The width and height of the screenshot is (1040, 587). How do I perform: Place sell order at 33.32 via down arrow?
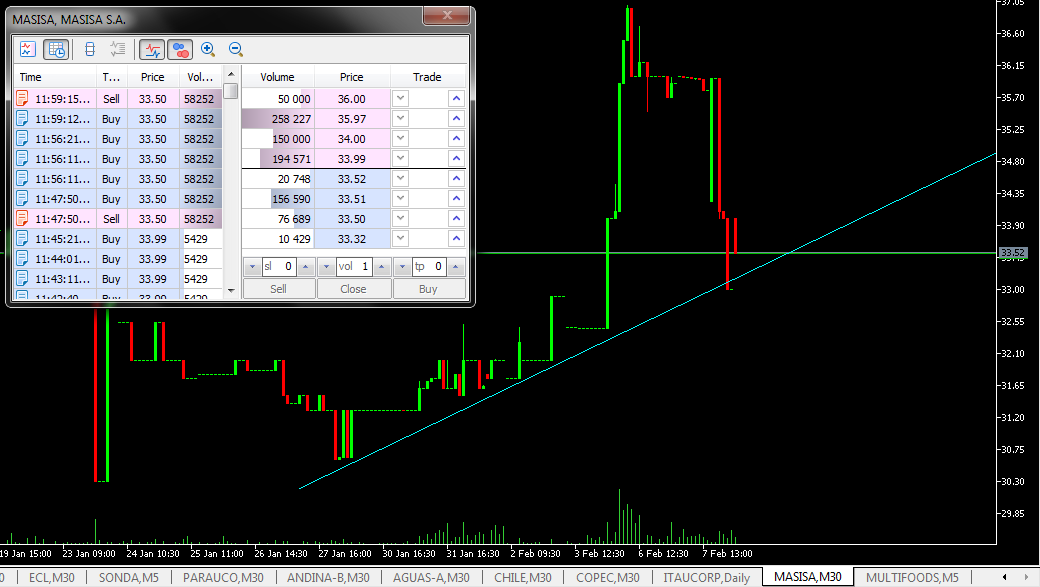click(x=400, y=238)
